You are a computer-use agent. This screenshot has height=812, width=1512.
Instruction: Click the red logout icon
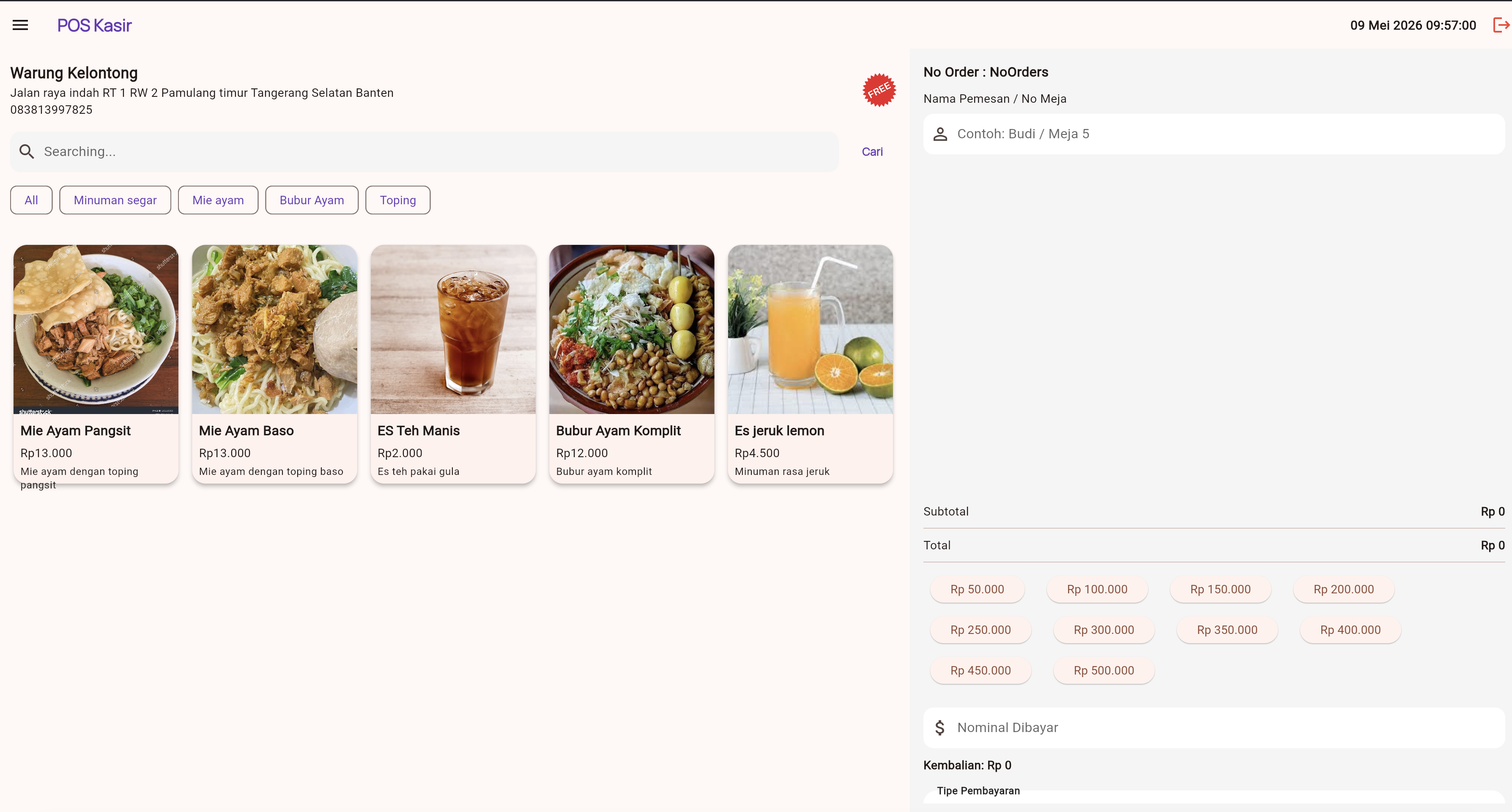[x=1501, y=25]
